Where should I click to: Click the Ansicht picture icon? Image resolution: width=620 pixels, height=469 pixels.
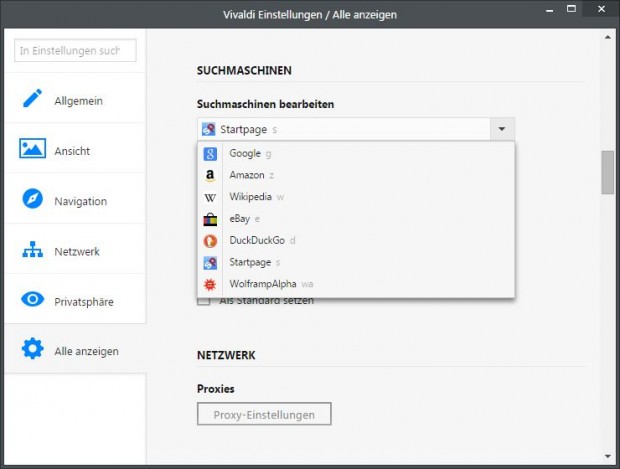tap(32, 148)
